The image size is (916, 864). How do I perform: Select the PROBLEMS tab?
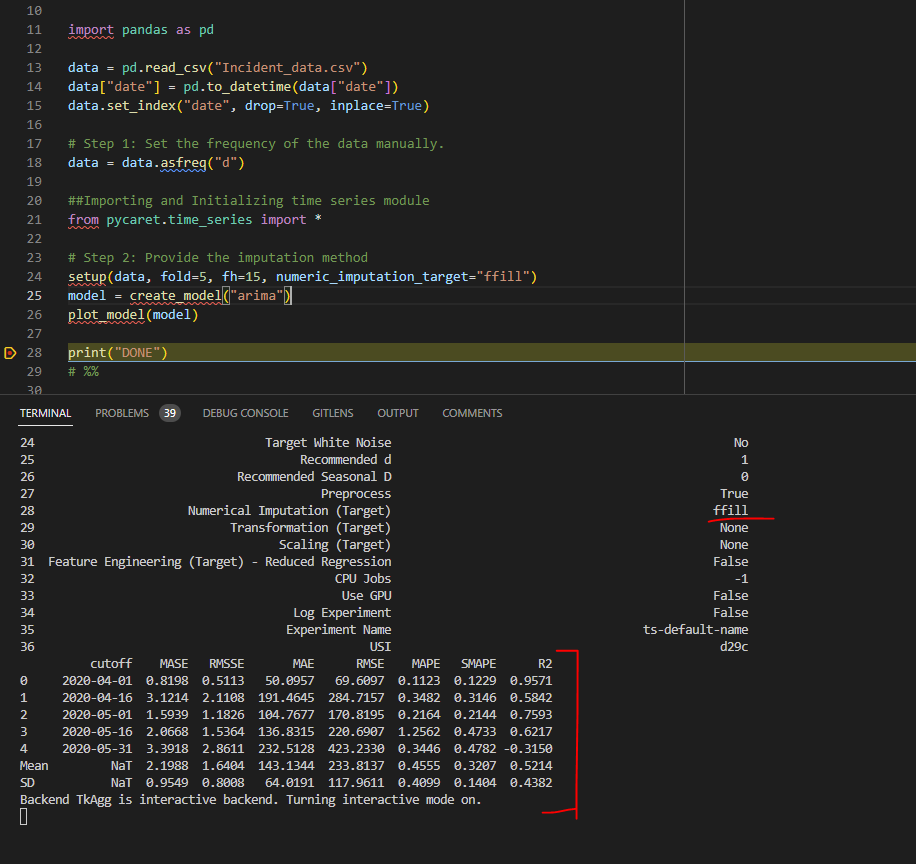[x=122, y=413]
